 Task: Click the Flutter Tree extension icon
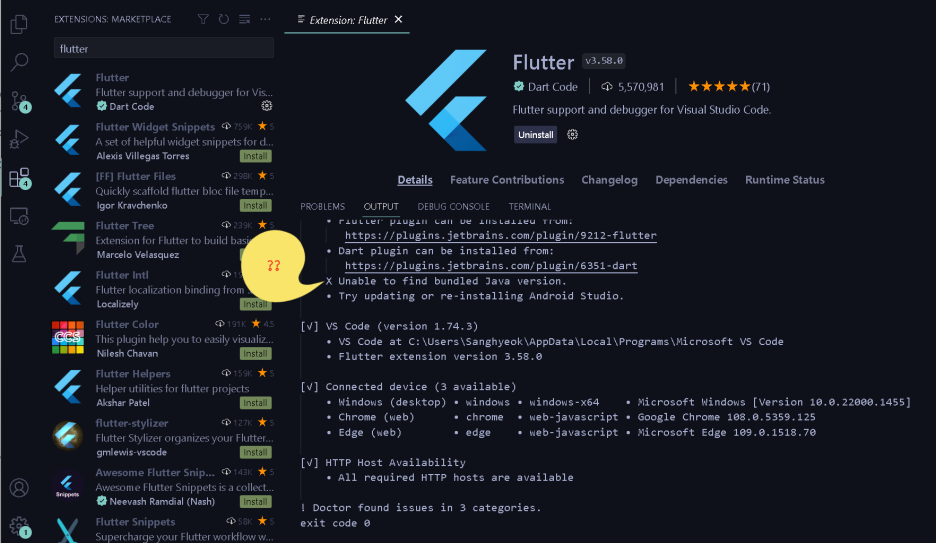coord(68,237)
